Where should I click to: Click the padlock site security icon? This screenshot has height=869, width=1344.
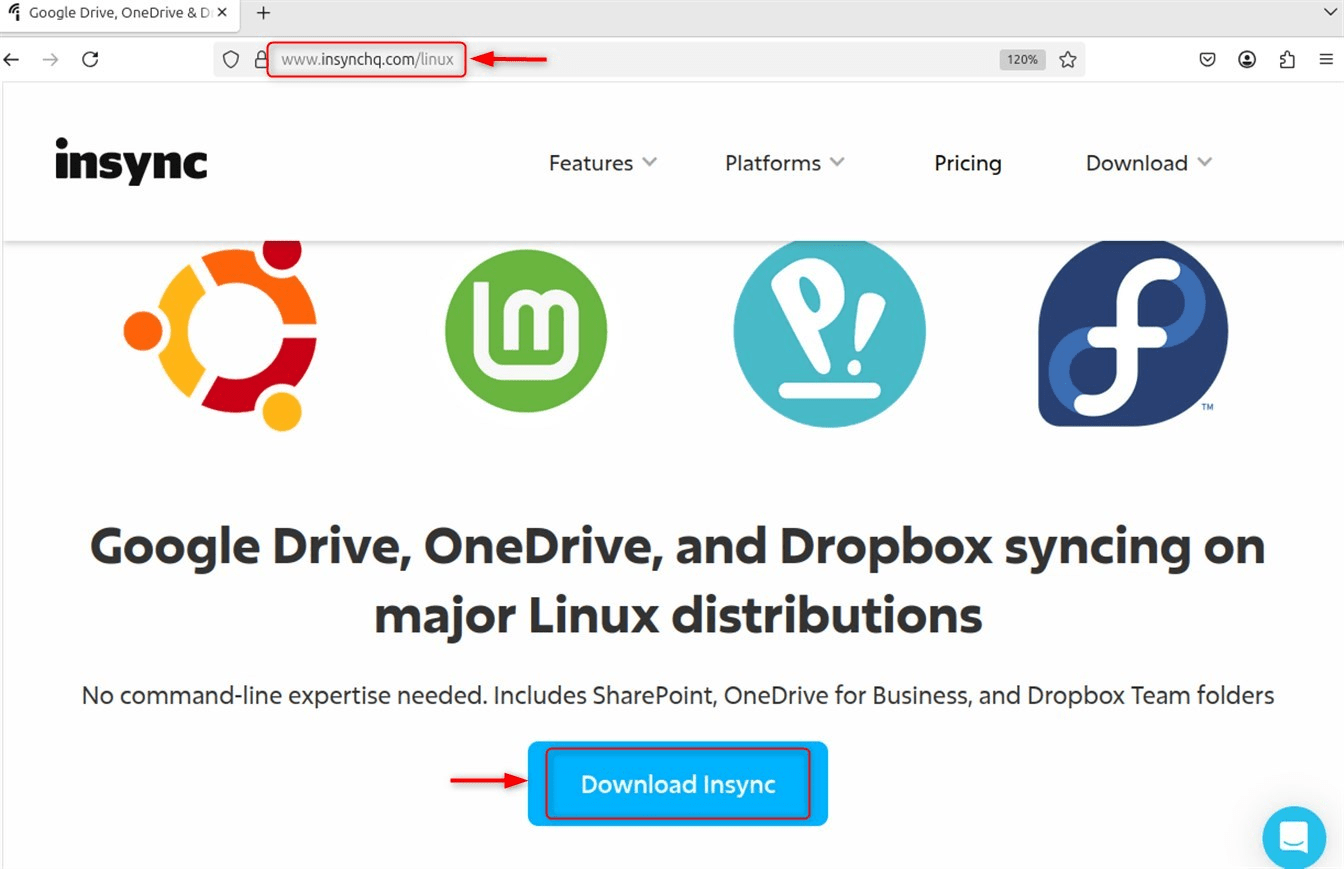(x=261, y=60)
